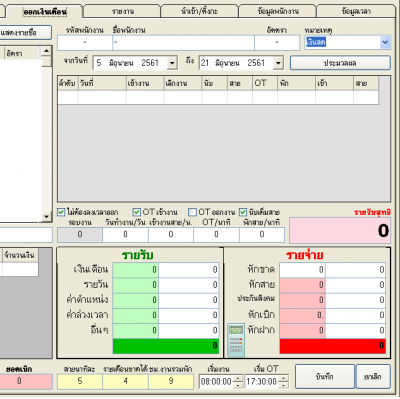Enable the OT ออกงาน checkbox
This screenshot has width=400, height=399.
pos(192,212)
